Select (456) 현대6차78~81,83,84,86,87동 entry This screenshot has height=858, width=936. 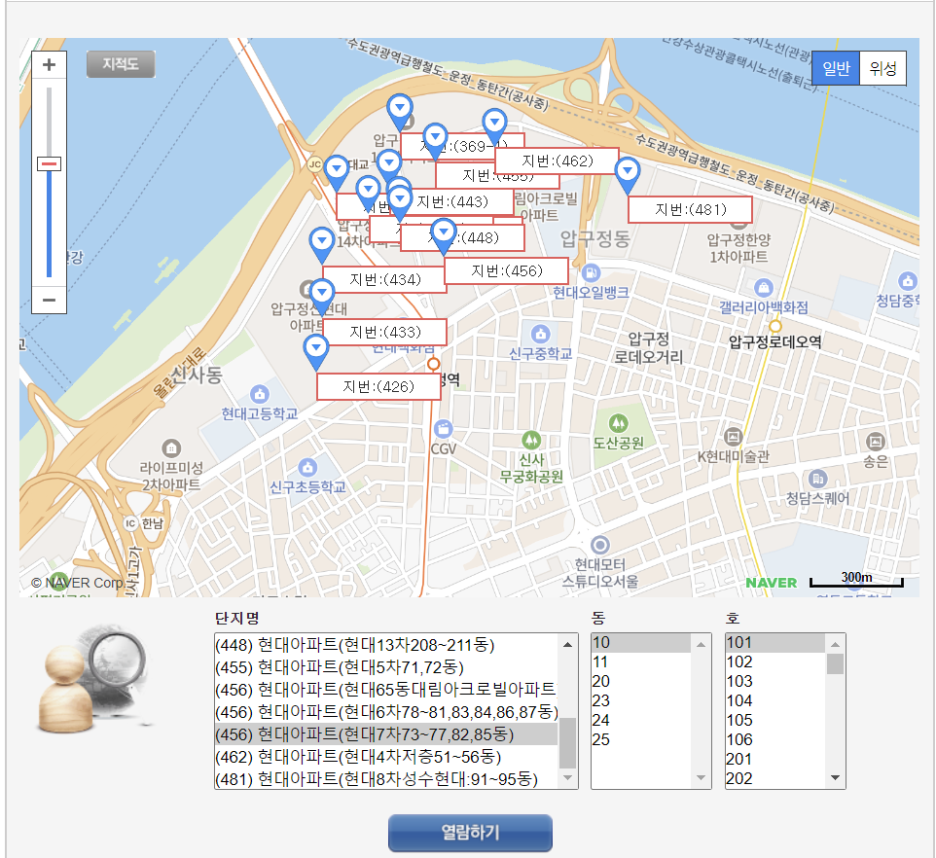point(386,712)
